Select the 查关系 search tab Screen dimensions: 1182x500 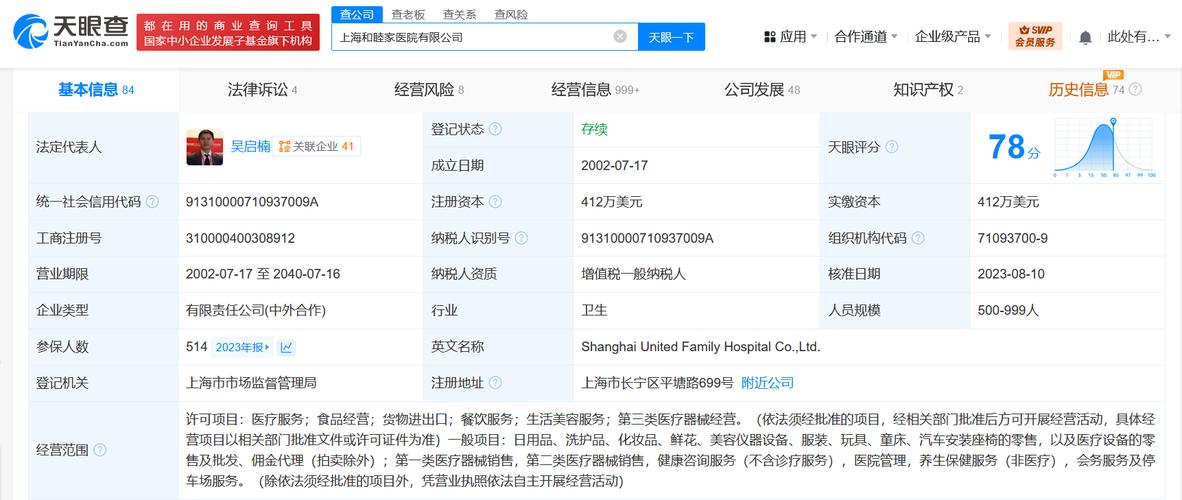coord(459,14)
